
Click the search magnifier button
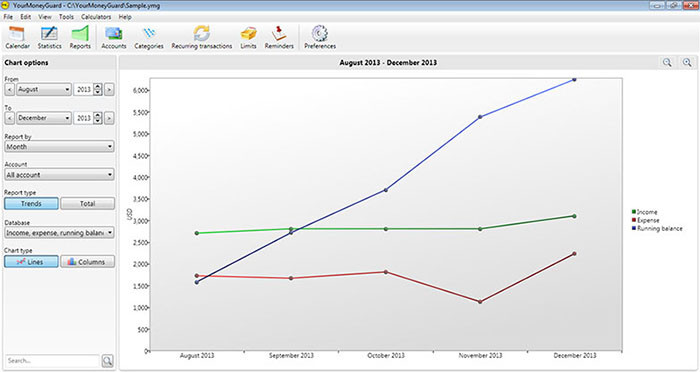108,360
